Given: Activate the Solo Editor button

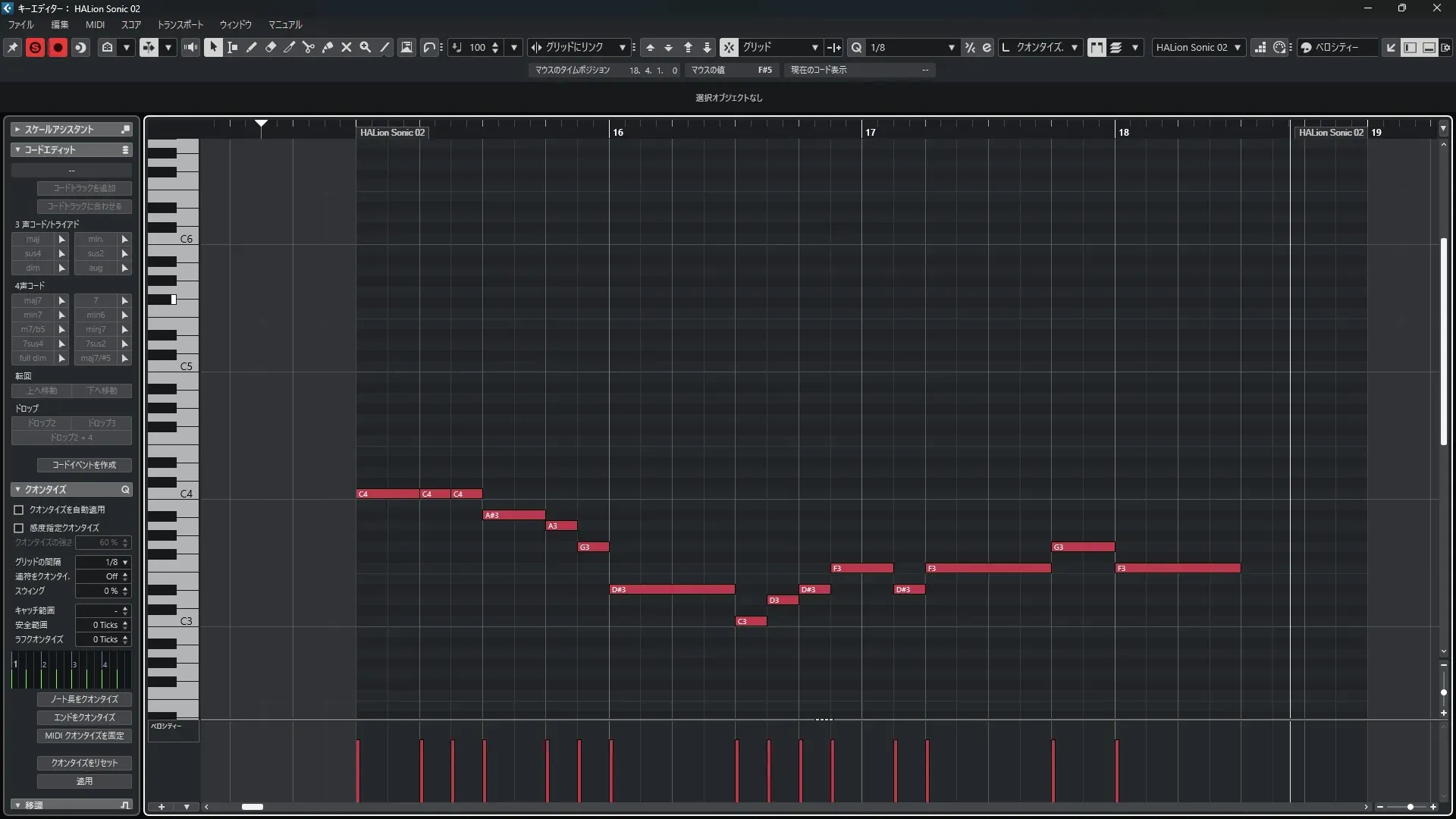Looking at the screenshot, I should 35,47.
